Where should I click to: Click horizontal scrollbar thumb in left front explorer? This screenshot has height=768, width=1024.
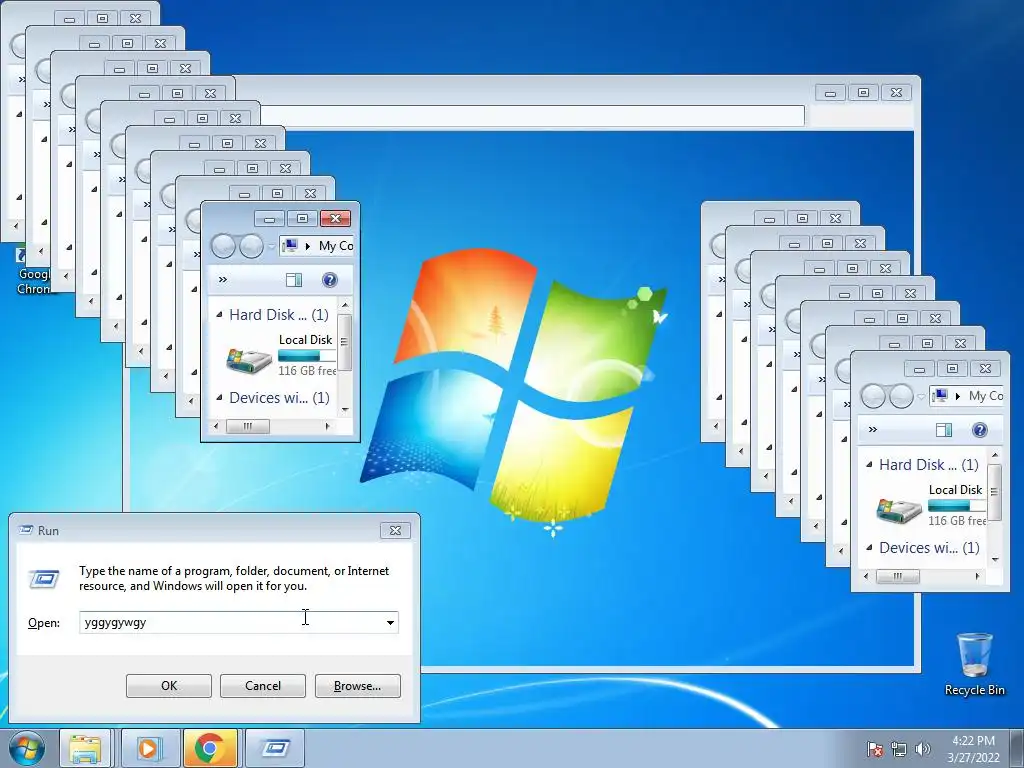coord(248,426)
